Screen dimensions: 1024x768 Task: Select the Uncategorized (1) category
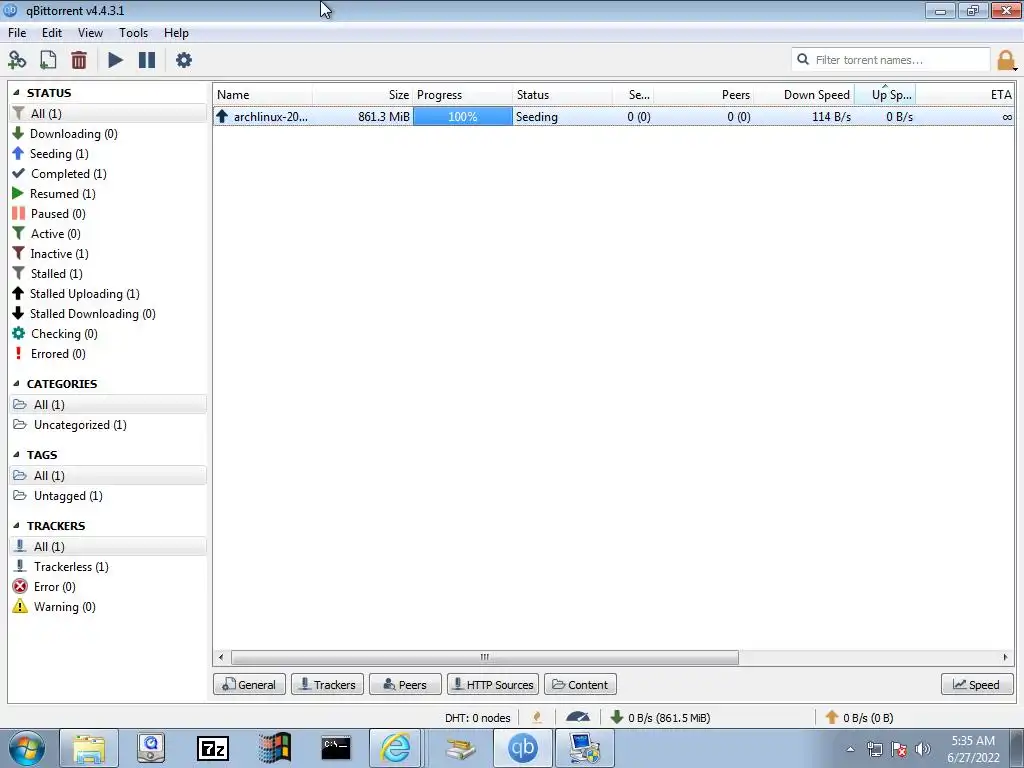(80, 425)
